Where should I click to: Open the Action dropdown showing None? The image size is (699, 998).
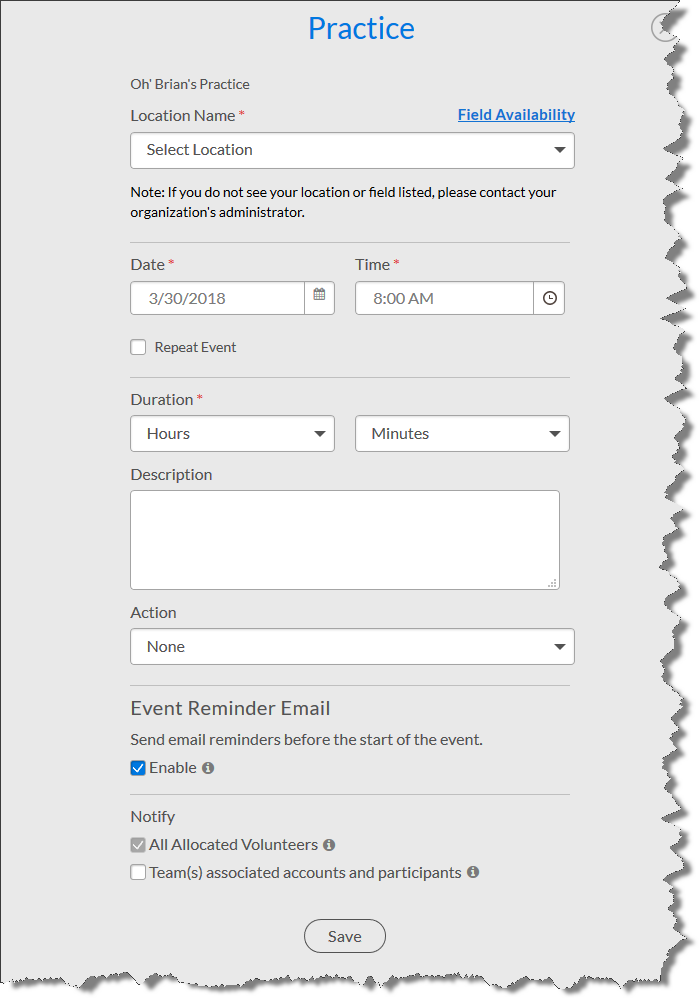[x=352, y=647]
